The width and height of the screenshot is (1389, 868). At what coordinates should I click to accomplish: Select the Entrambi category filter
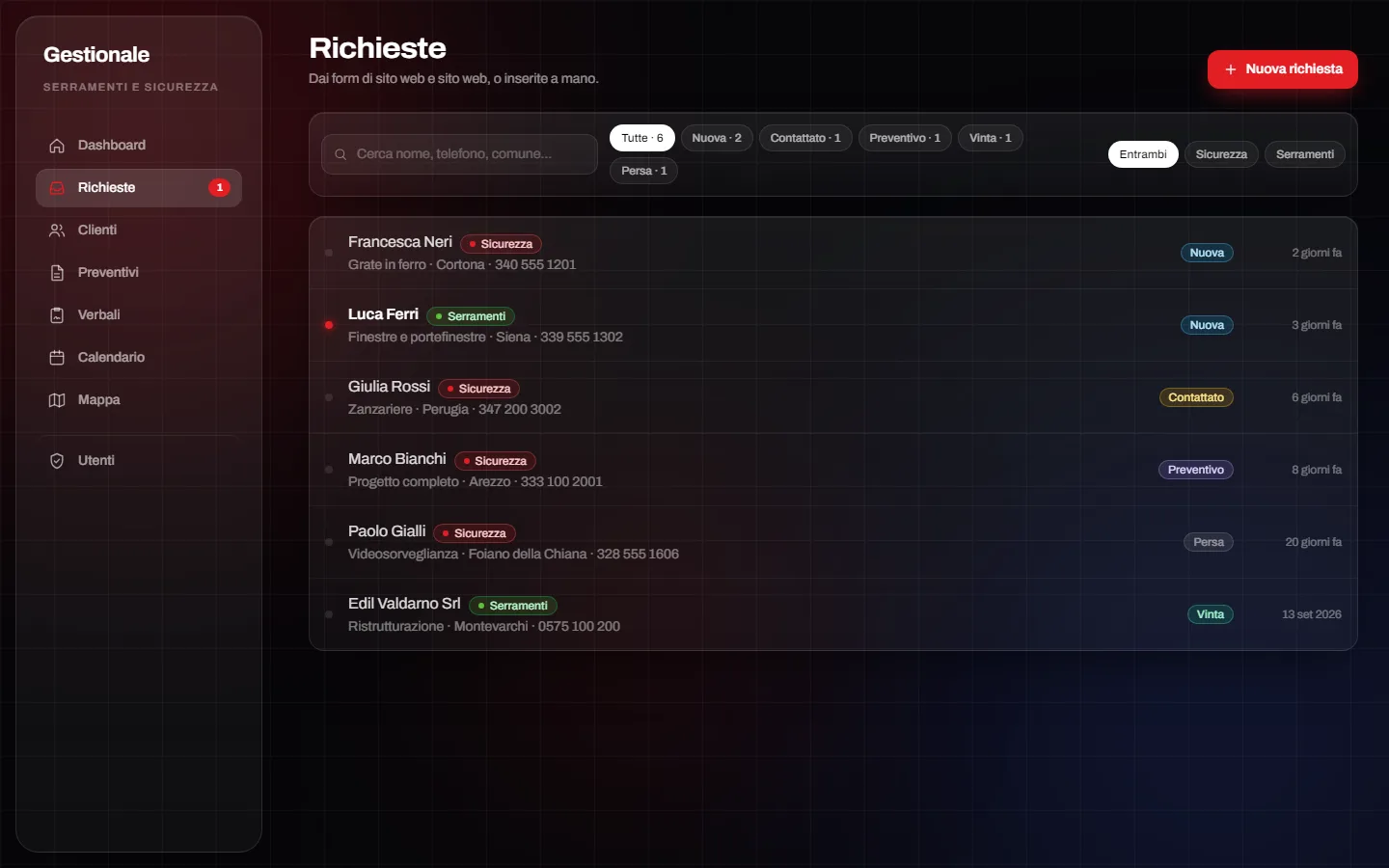pyautogui.click(x=1143, y=154)
